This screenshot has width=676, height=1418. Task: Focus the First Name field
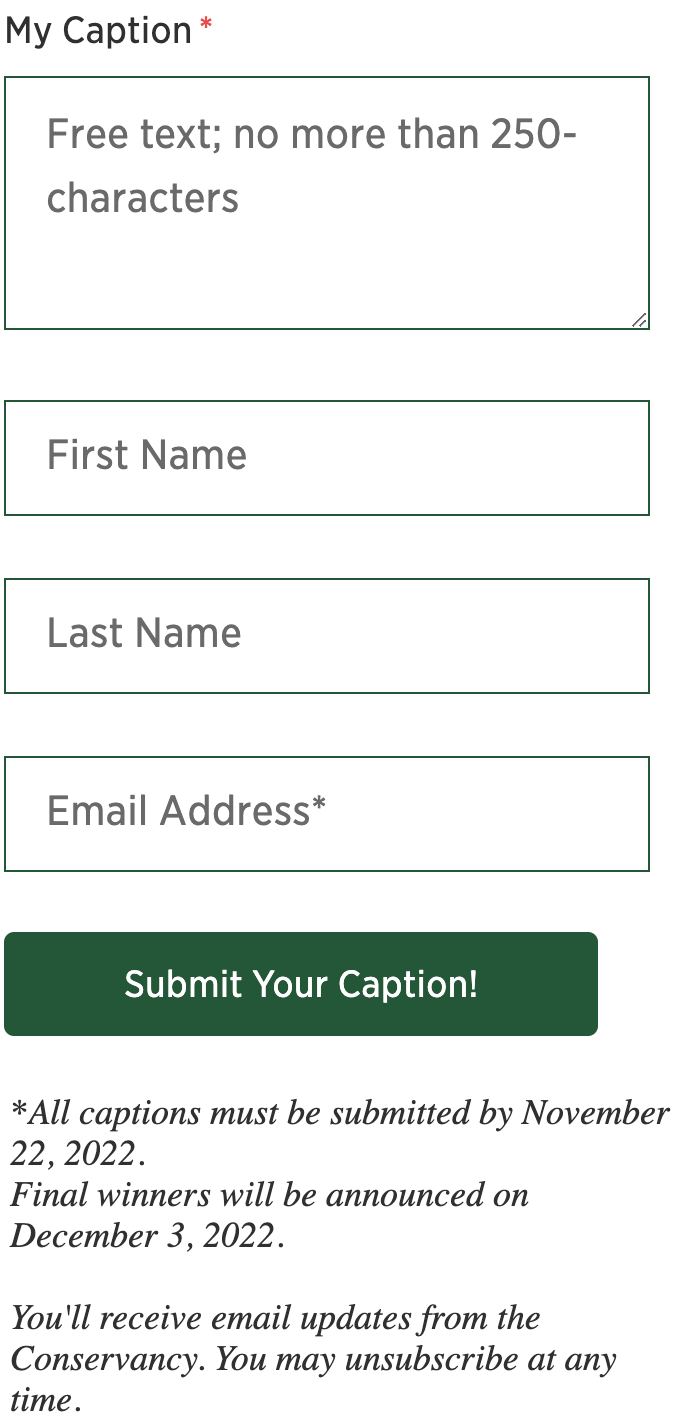tap(326, 458)
